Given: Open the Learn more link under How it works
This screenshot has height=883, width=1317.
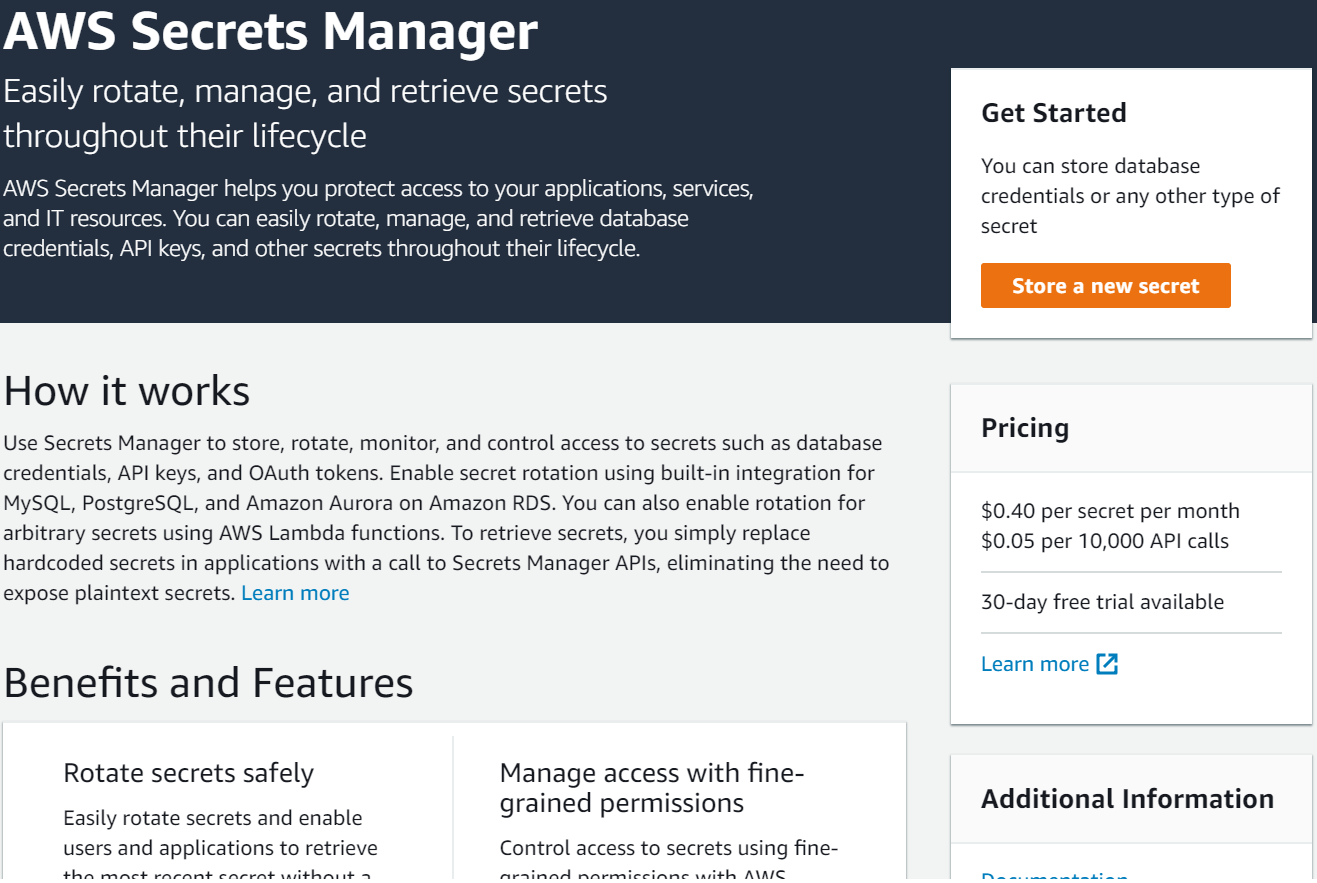Looking at the screenshot, I should click(295, 593).
